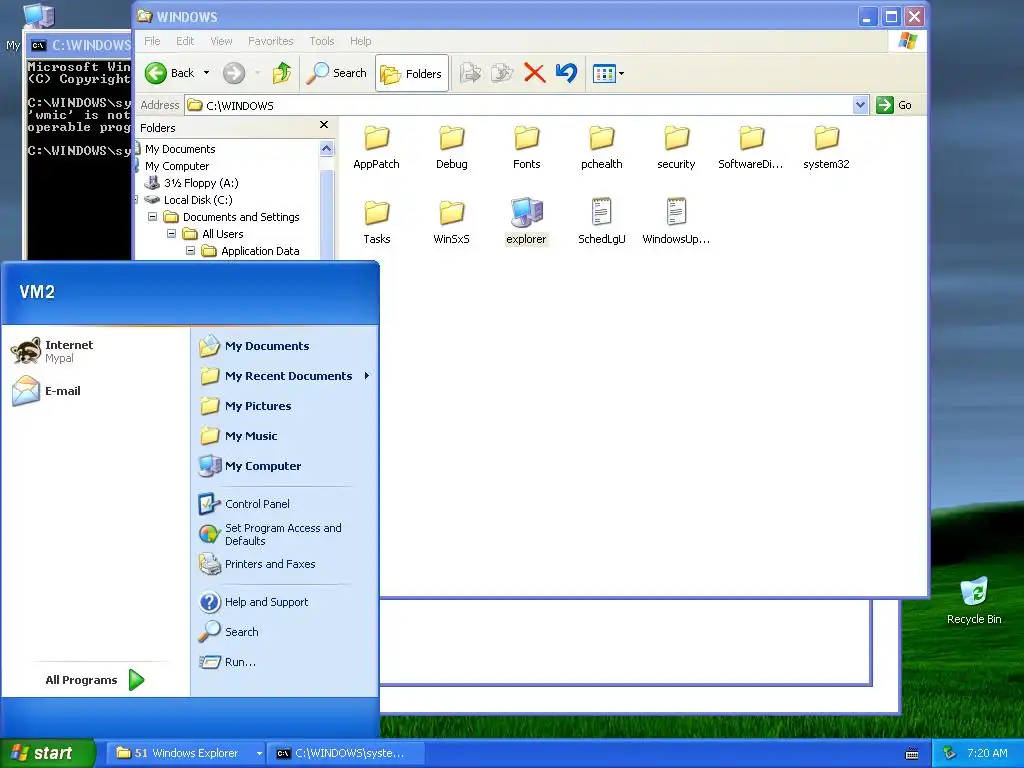The height and width of the screenshot is (768, 1024).
Task: Select the explorer application icon
Action: (x=526, y=221)
